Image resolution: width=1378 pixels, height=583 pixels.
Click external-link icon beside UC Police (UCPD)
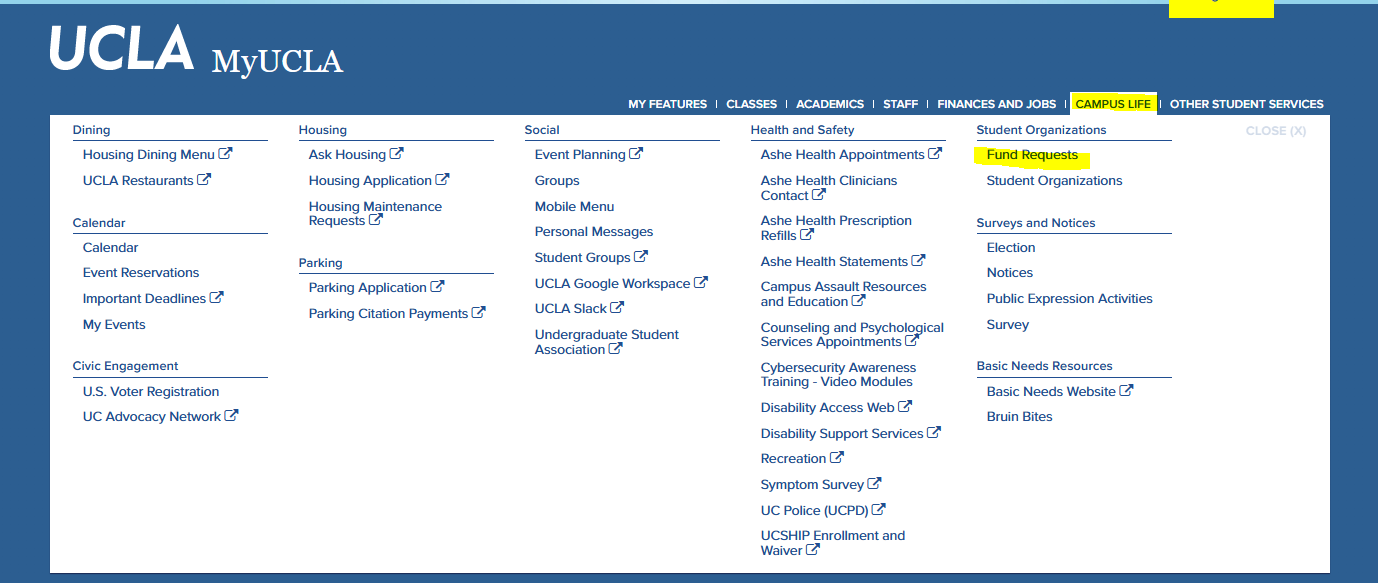tap(879, 510)
